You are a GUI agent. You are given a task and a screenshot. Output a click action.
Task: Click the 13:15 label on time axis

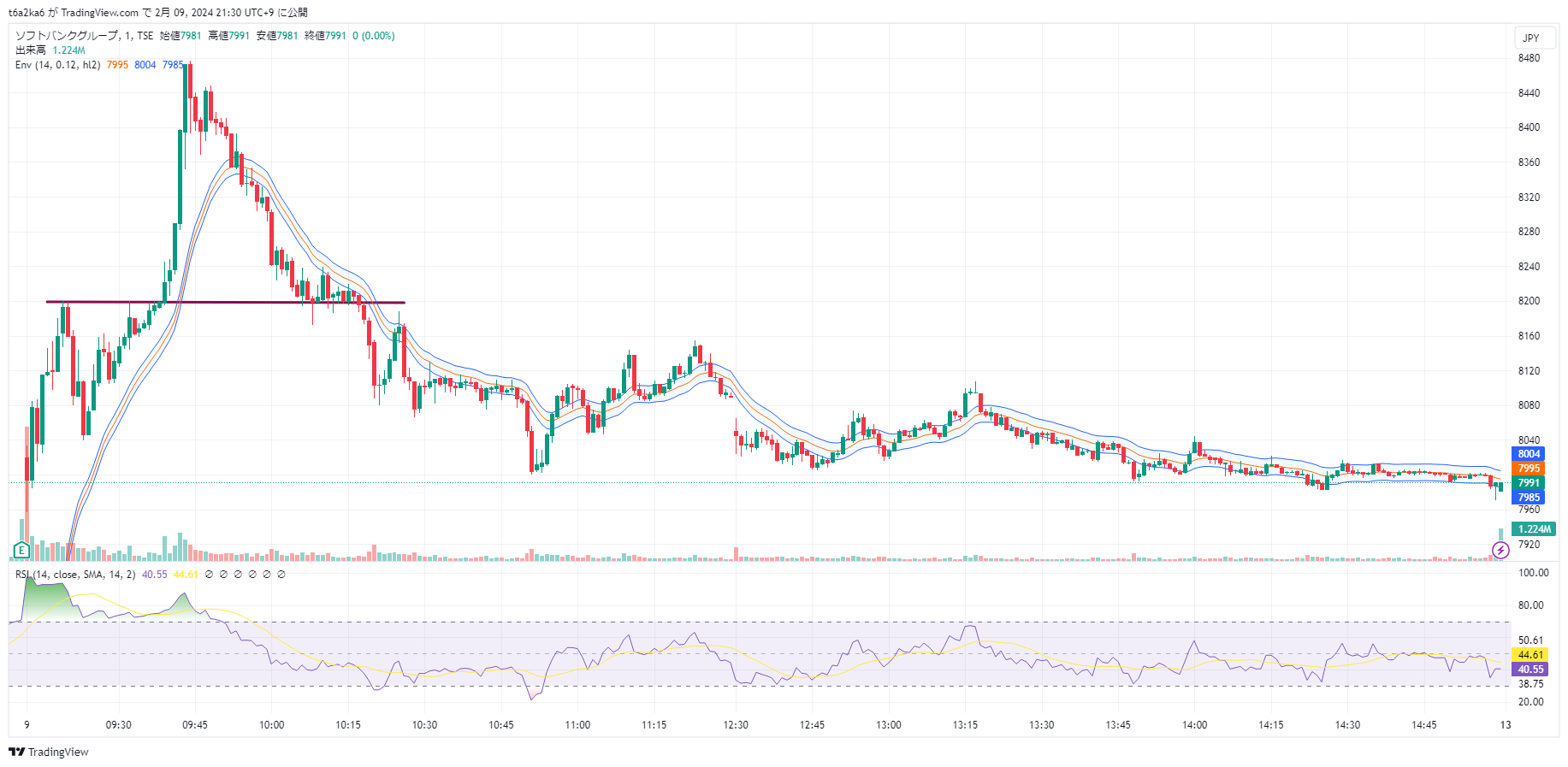[965, 725]
